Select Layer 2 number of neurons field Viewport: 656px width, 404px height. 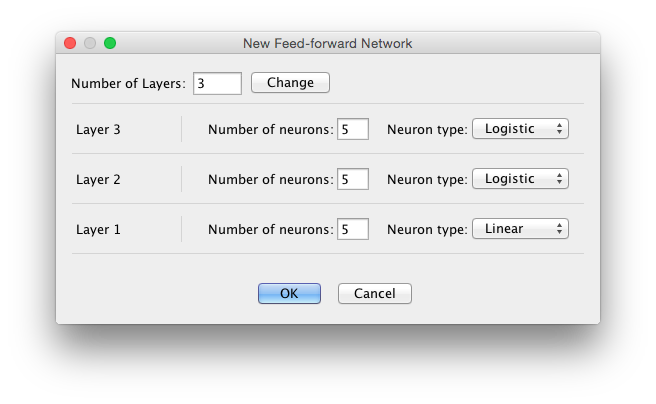coord(353,179)
